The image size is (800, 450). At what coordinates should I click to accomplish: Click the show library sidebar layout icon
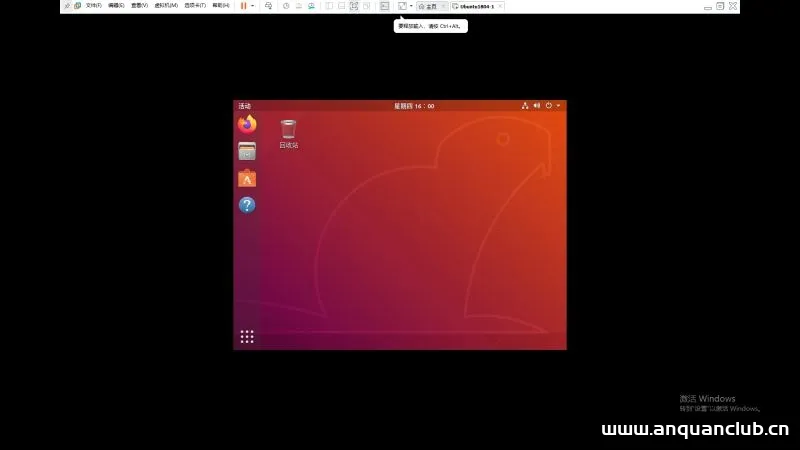329,6
